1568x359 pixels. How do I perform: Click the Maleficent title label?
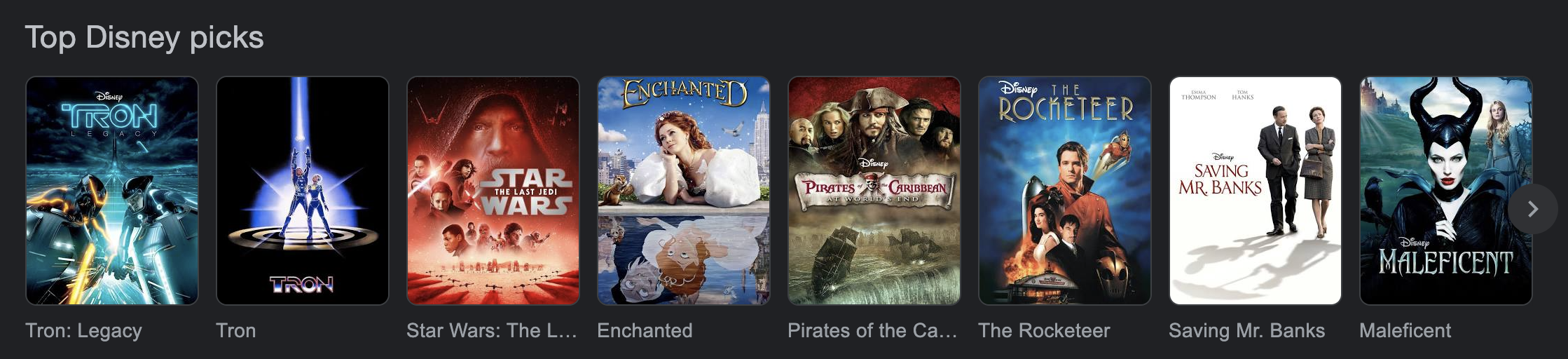[1405, 330]
